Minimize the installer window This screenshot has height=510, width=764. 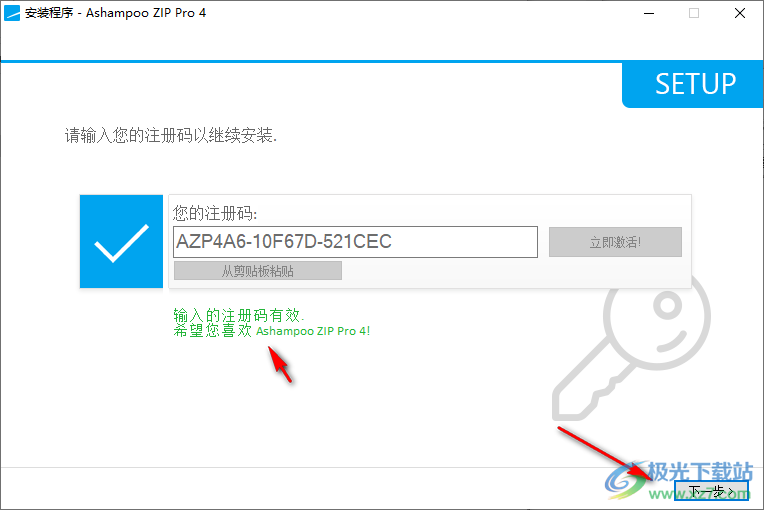(x=649, y=13)
